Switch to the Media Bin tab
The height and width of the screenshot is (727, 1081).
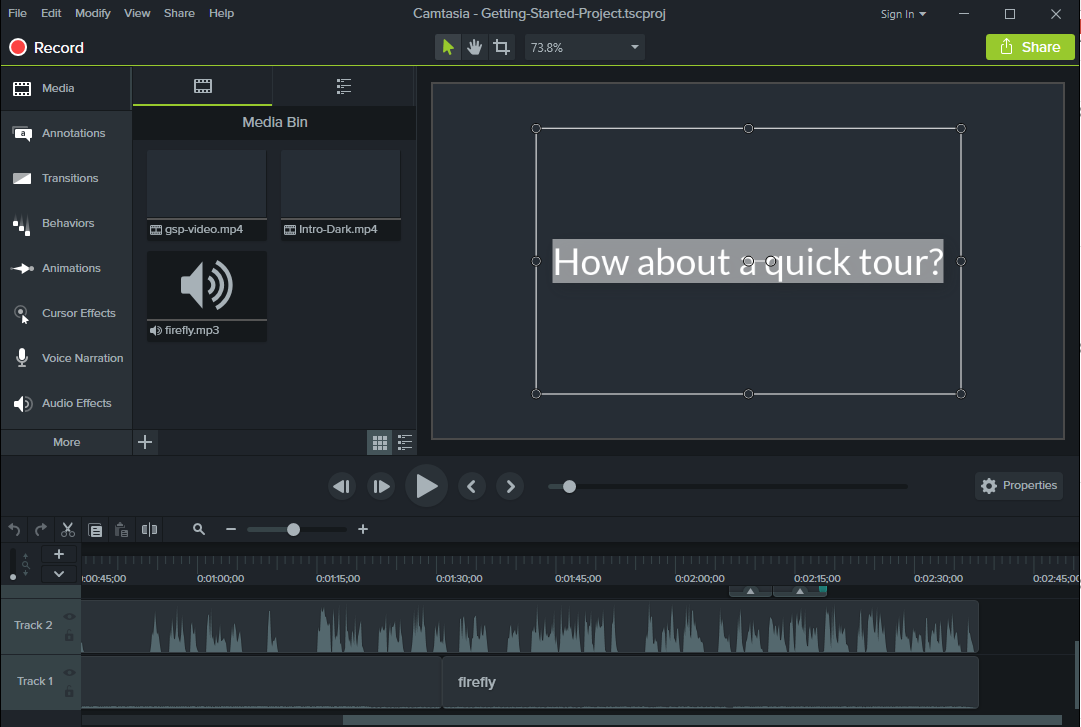click(202, 87)
